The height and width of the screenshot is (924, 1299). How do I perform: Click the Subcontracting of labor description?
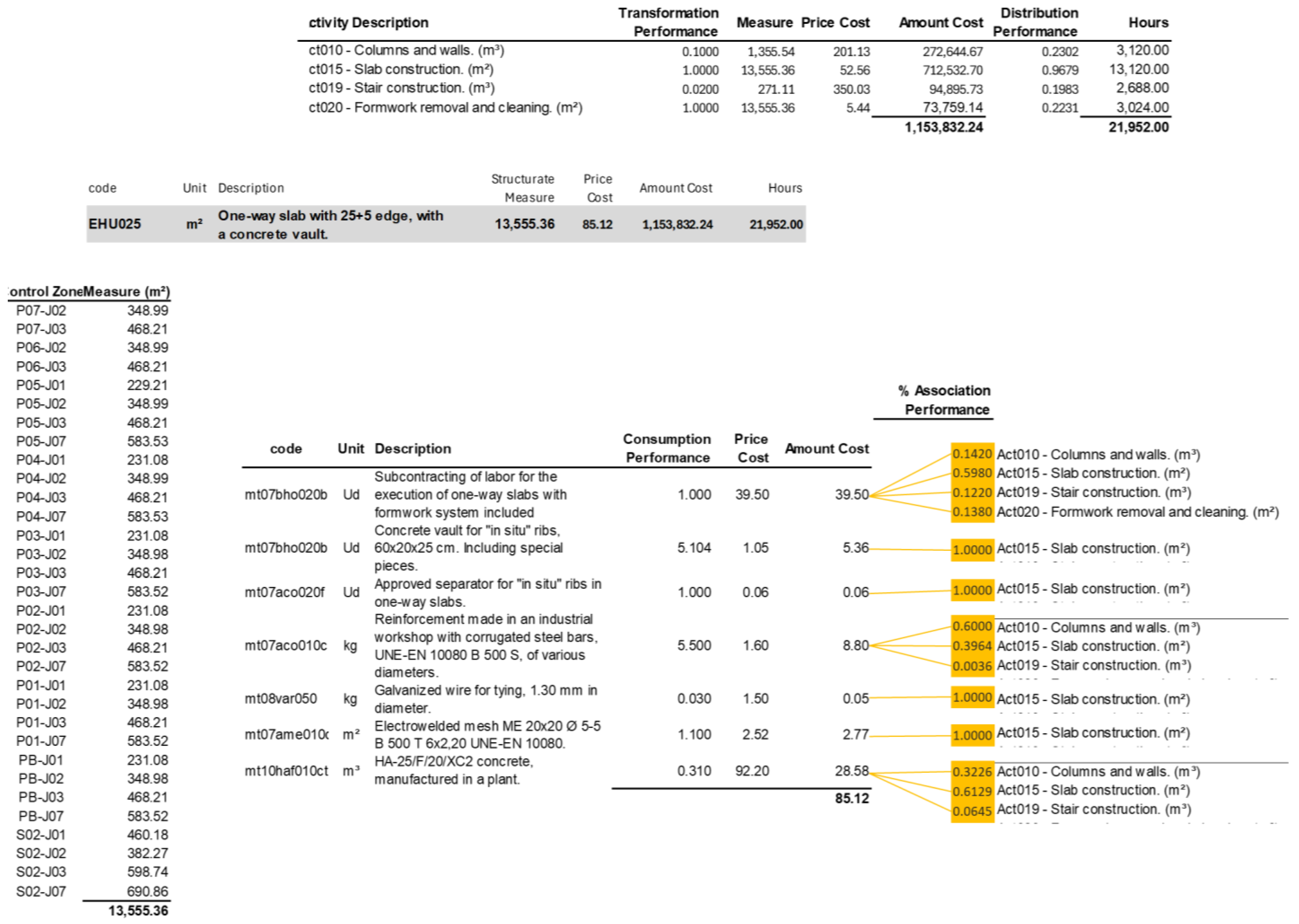coord(471,494)
